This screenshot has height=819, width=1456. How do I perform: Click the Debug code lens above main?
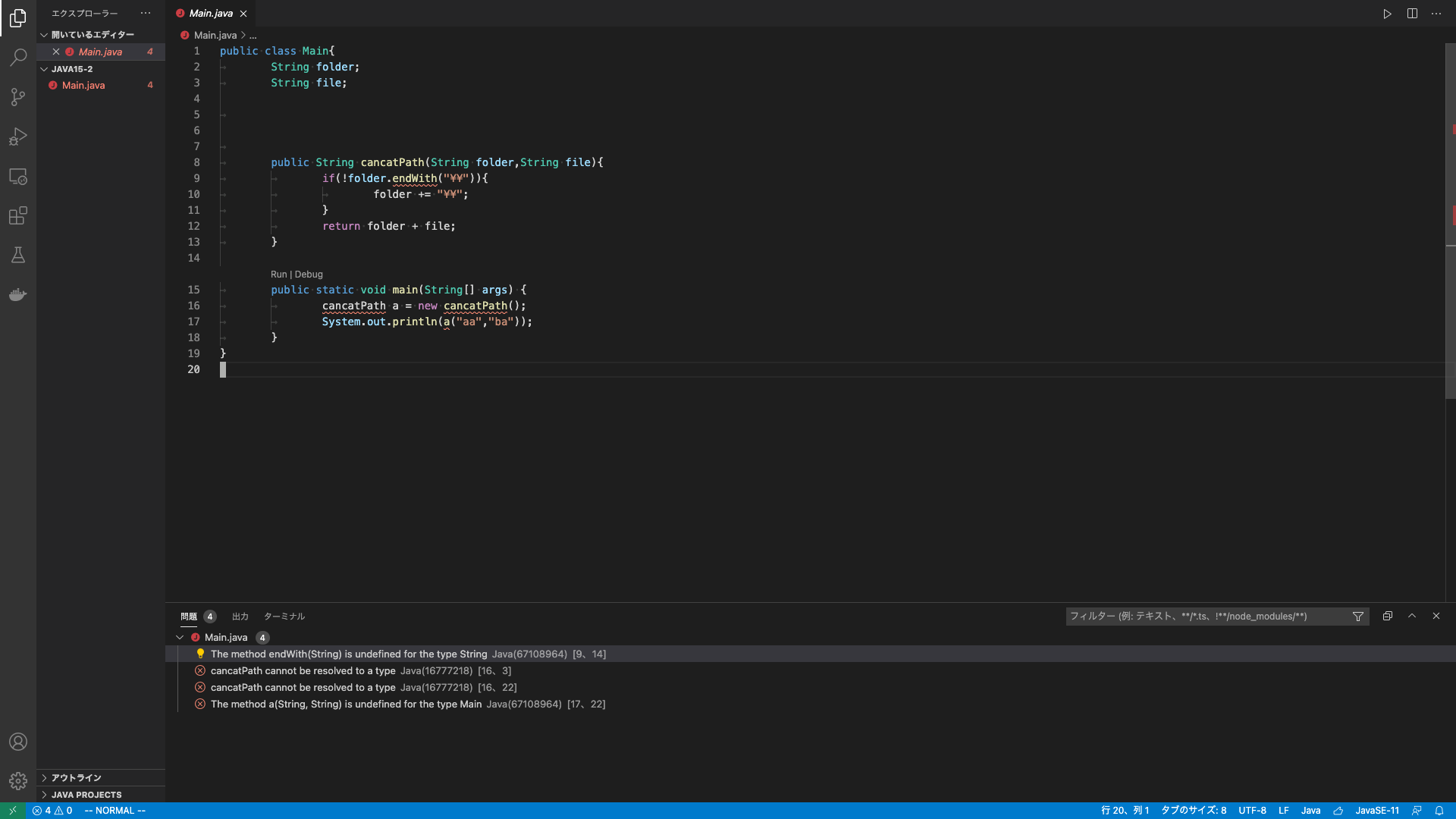point(309,275)
